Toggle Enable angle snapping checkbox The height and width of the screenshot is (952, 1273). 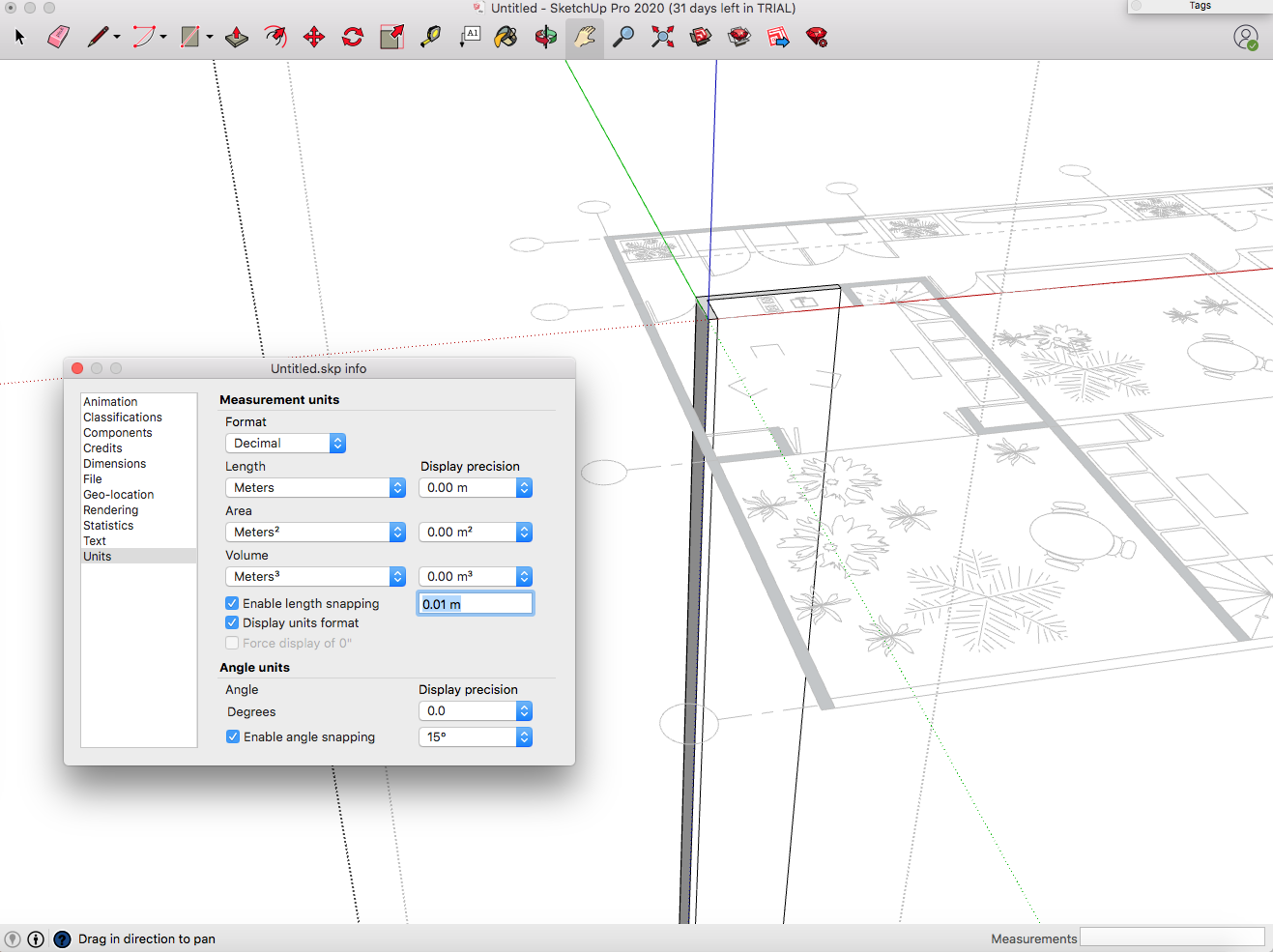pos(233,736)
